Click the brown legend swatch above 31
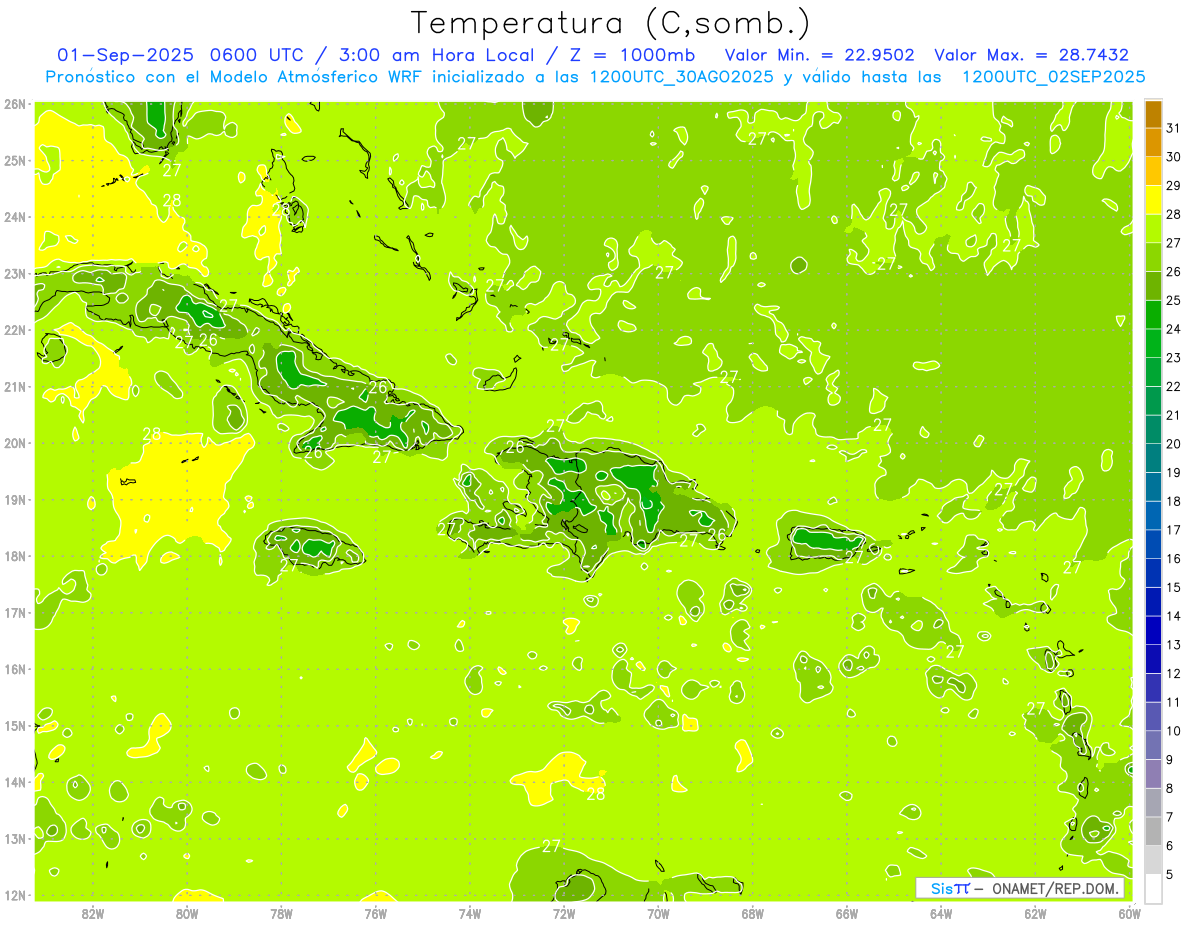This screenshot has height=927, width=1200. pos(1153,113)
